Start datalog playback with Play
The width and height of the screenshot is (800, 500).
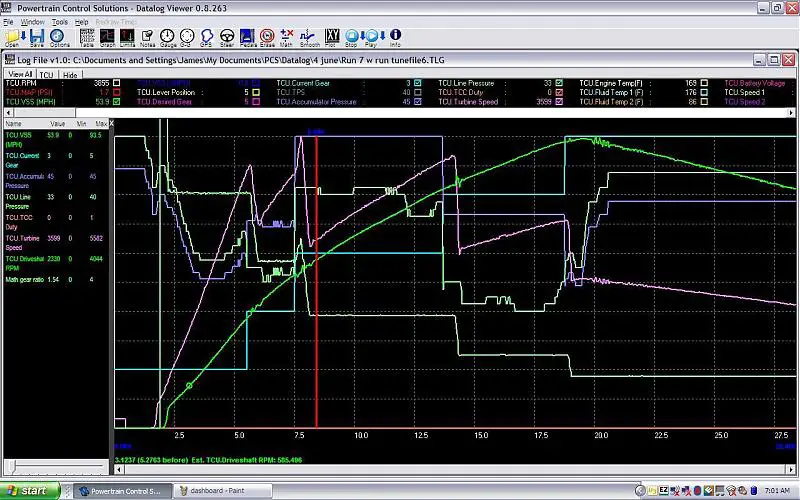pos(371,37)
